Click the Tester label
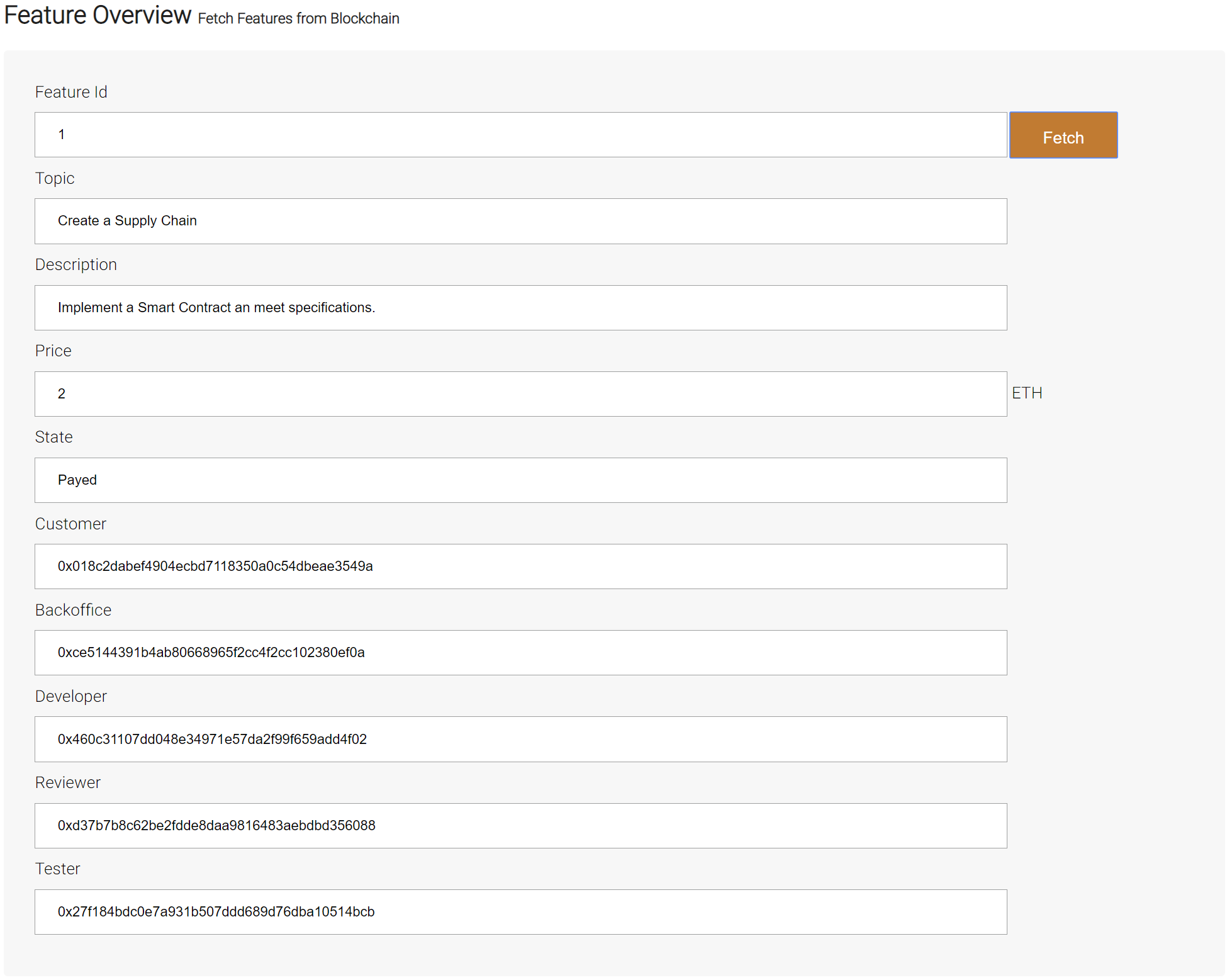Screen dimensions: 1227x980 click(x=57, y=869)
